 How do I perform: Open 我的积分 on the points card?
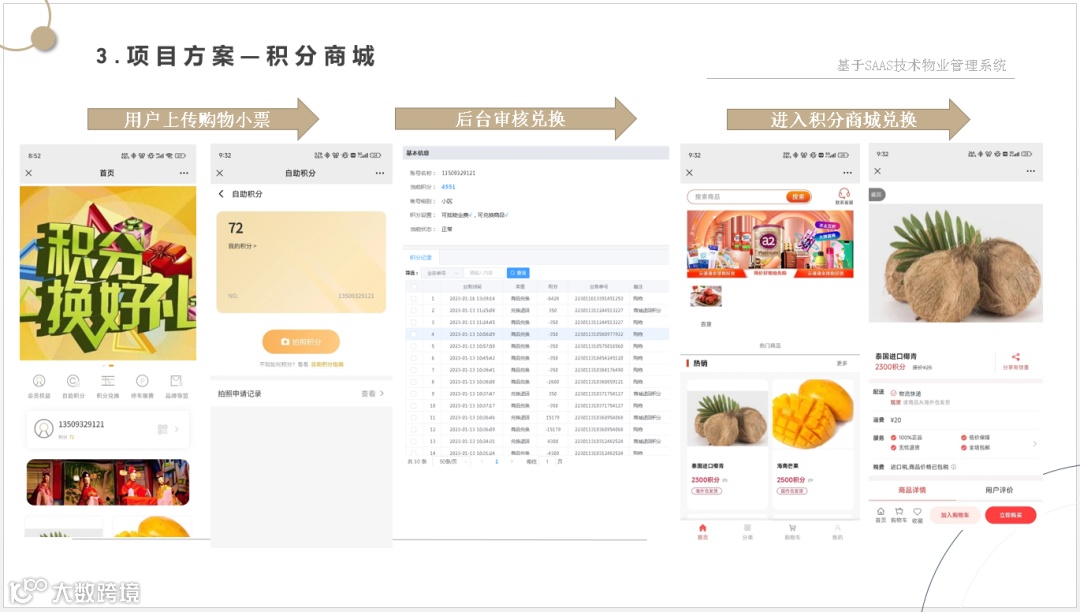[x=242, y=246]
